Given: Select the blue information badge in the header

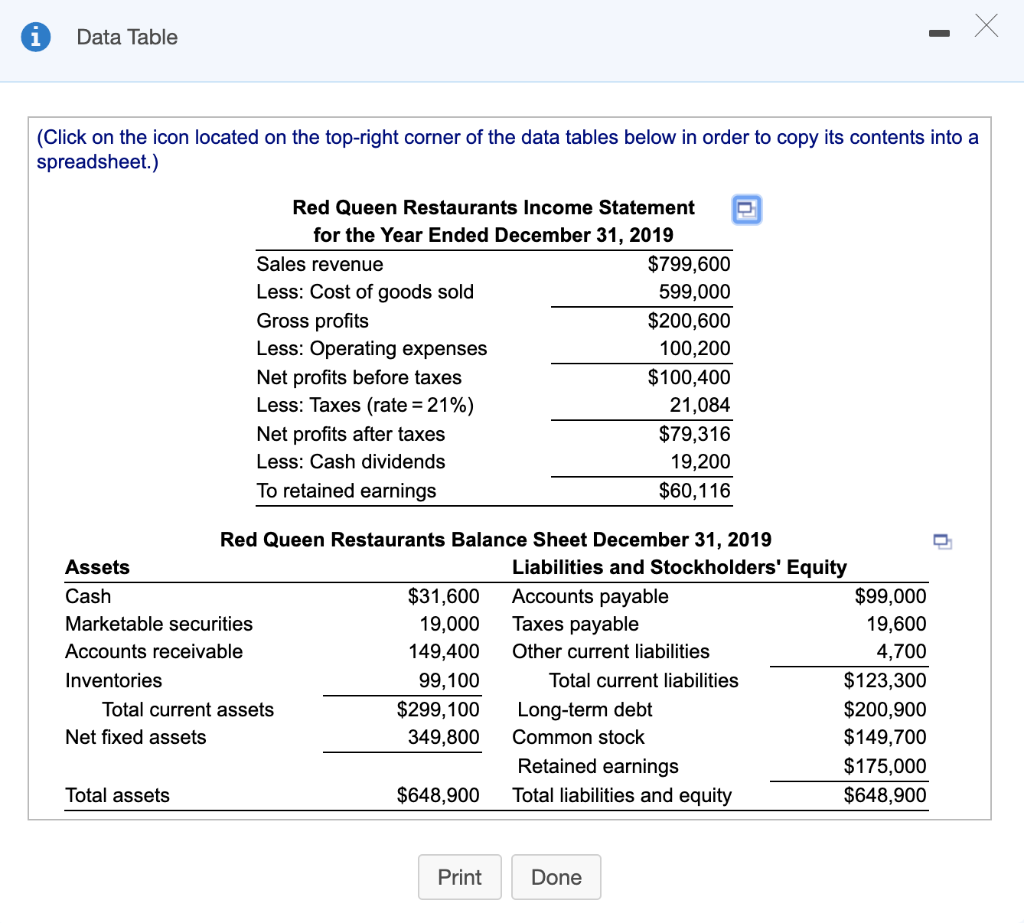Looking at the screenshot, I should click(x=37, y=37).
